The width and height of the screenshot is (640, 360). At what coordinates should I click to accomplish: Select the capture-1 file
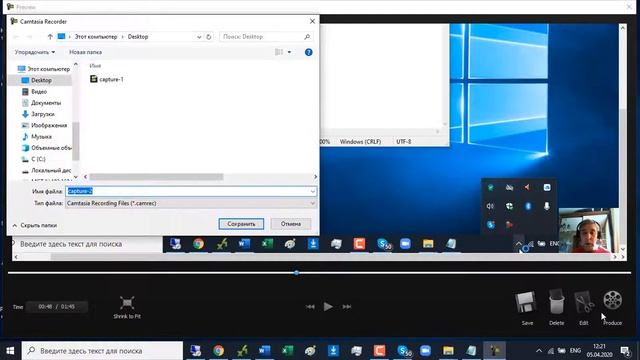click(107, 79)
